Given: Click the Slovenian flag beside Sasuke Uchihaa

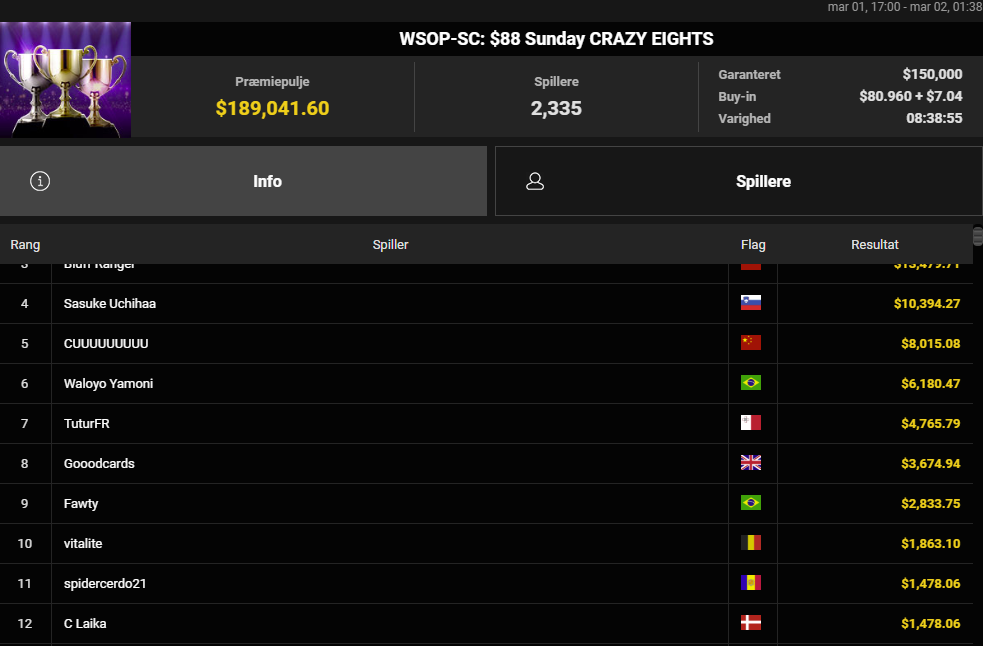Looking at the screenshot, I should click(x=750, y=303).
